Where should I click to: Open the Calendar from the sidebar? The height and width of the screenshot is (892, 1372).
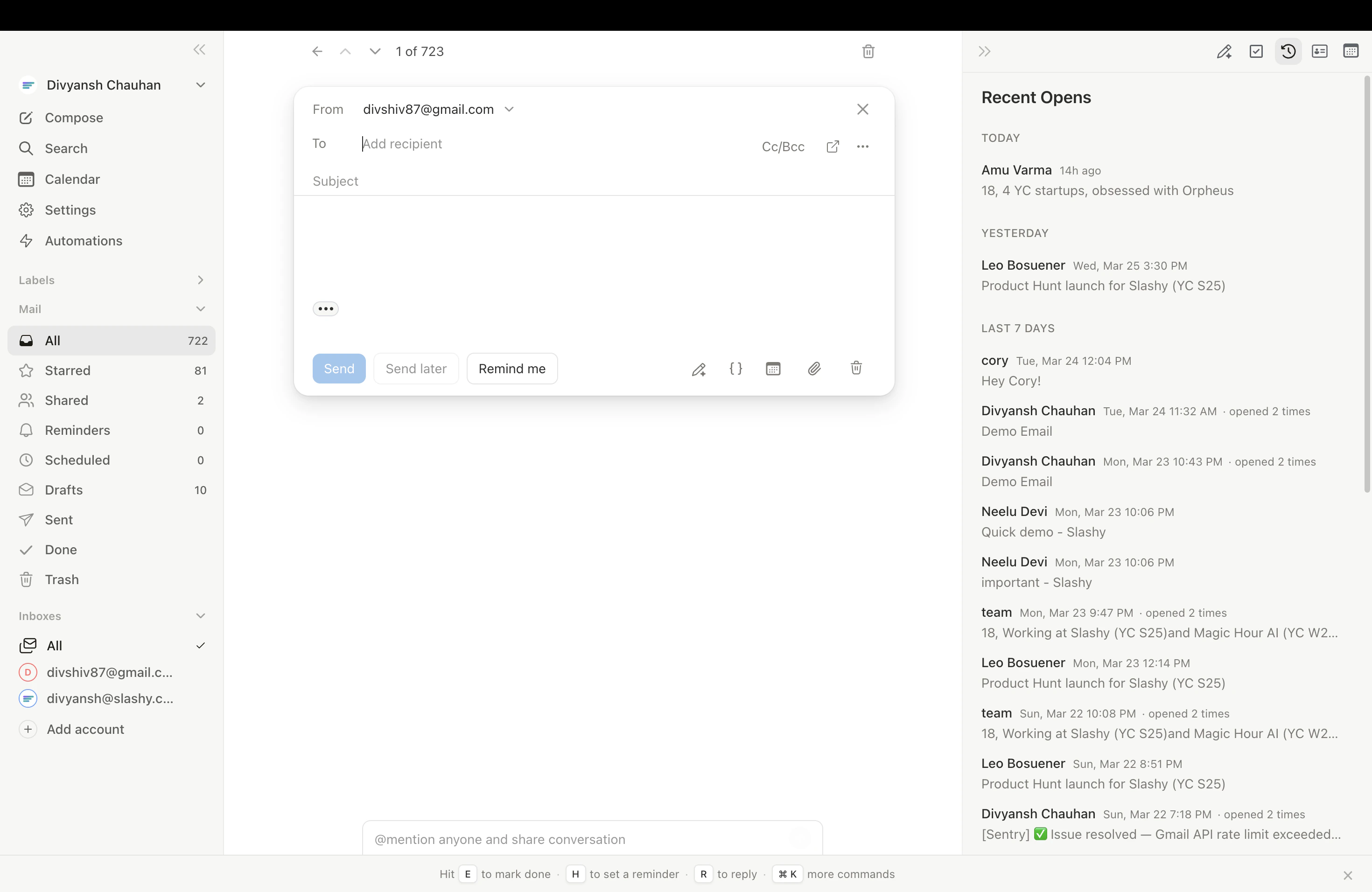point(72,179)
